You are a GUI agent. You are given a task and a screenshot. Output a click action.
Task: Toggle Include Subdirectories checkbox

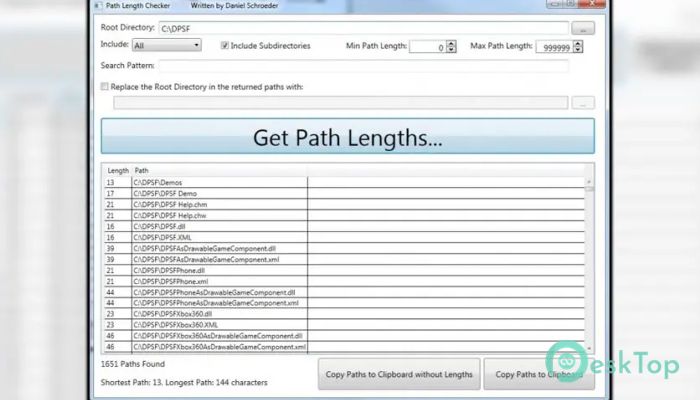point(225,45)
